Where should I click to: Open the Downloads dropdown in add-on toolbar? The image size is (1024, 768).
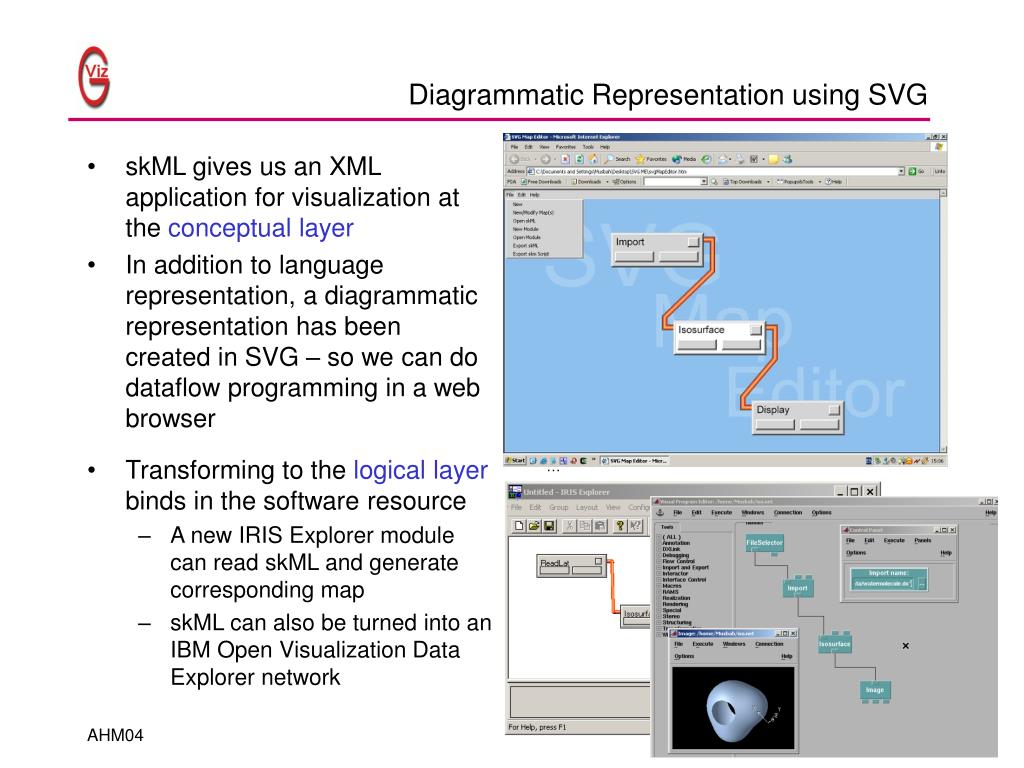coord(607,182)
